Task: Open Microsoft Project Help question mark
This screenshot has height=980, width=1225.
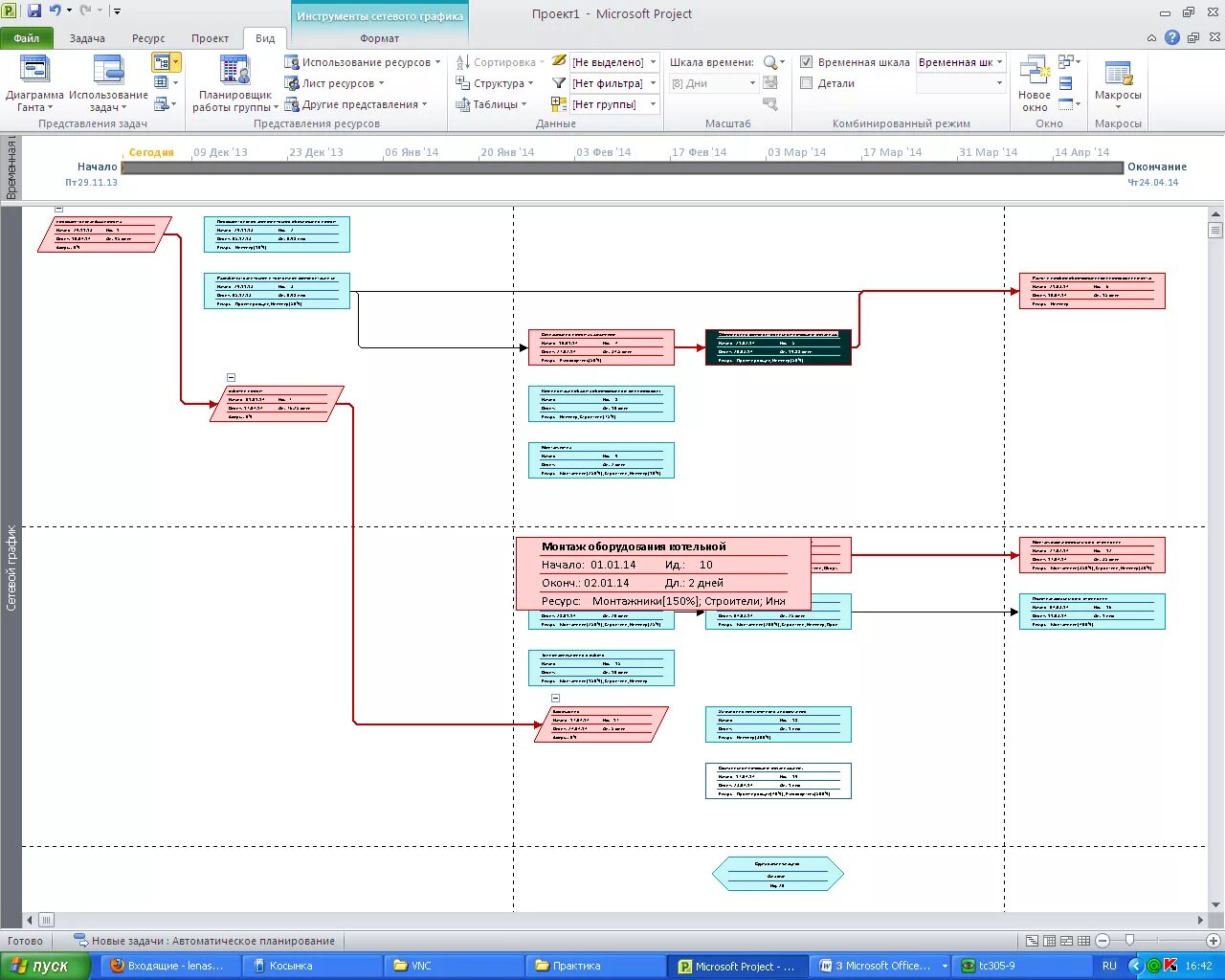Action: point(1172,38)
